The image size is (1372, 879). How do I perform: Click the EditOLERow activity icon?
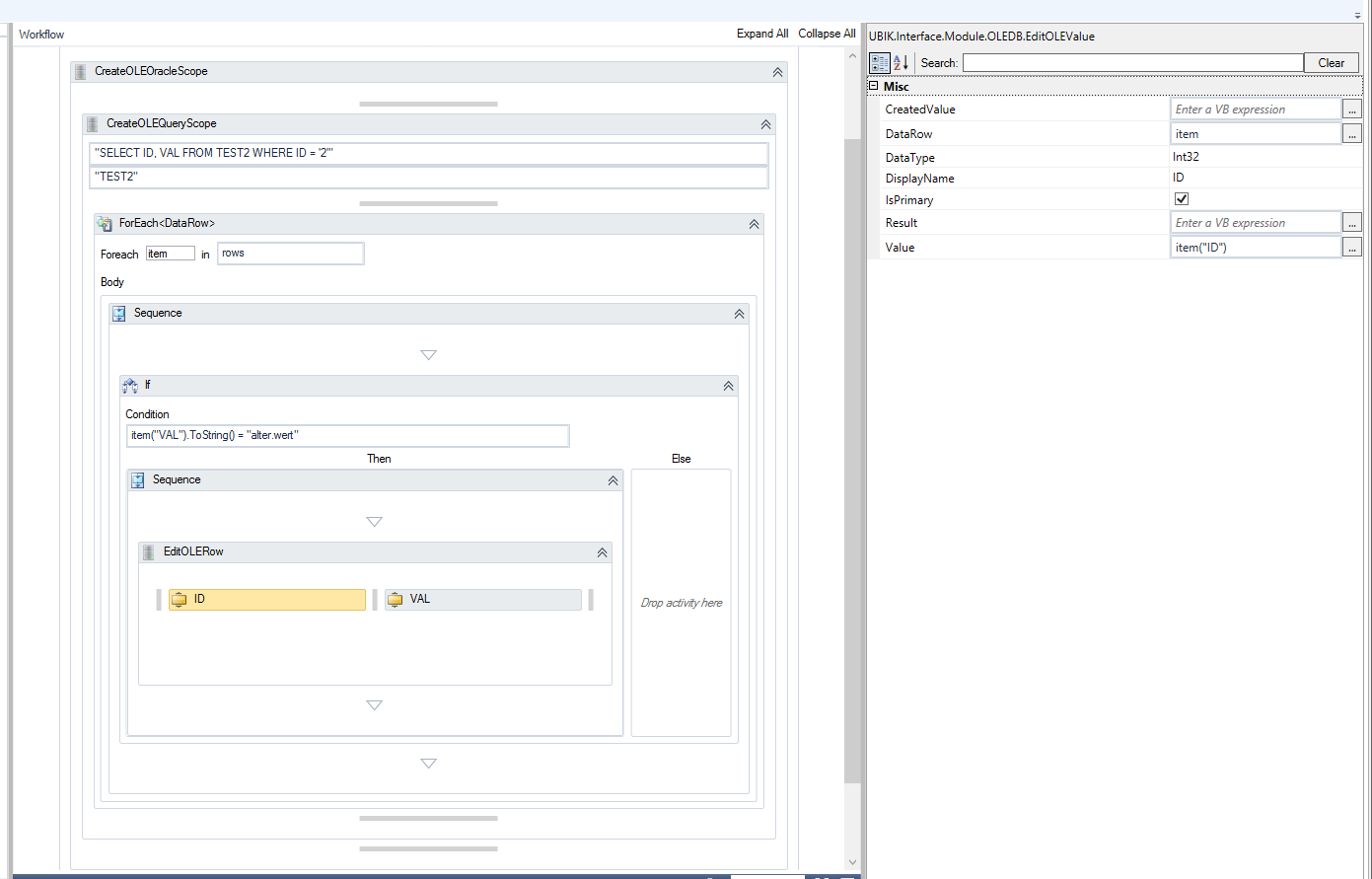tap(149, 552)
